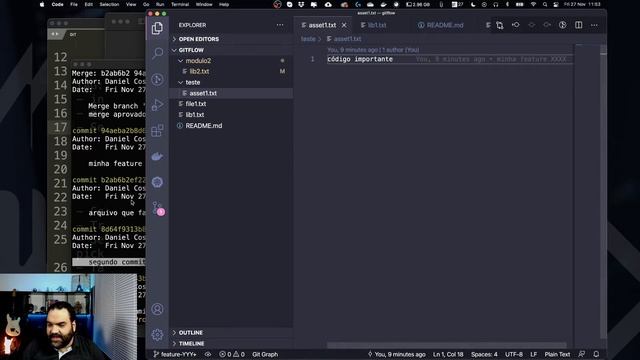Open the Selection menu
Image resolution: width=640 pixels, height=360 pixels.
(109, 4)
